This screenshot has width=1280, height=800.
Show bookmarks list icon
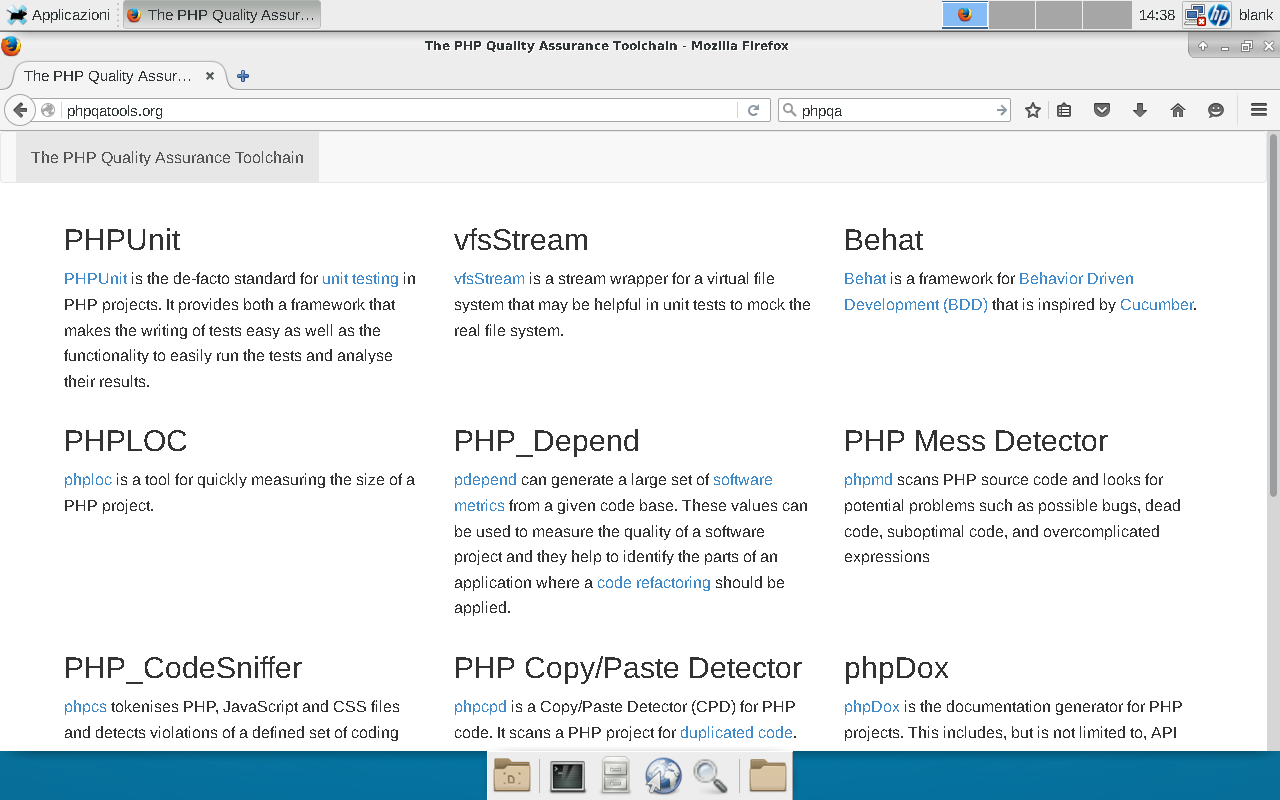(x=1064, y=110)
